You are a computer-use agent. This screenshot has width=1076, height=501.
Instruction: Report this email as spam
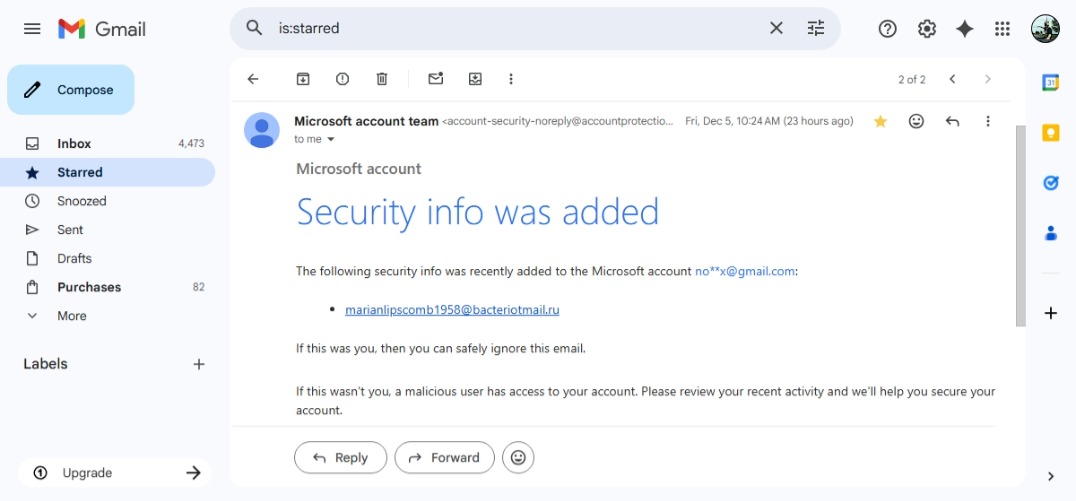[x=342, y=79]
